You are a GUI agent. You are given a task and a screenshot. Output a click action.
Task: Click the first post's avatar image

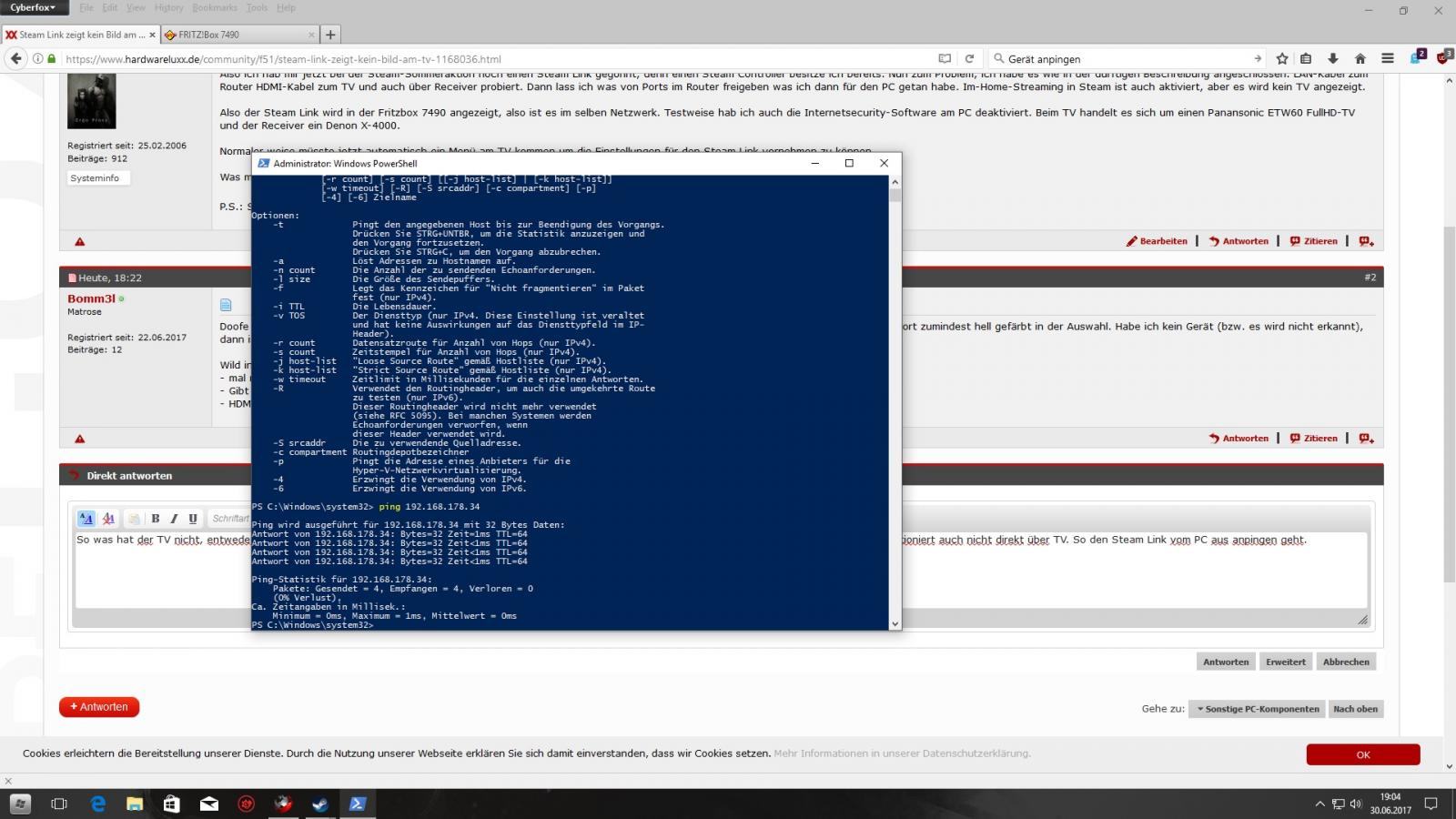tap(91, 102)
